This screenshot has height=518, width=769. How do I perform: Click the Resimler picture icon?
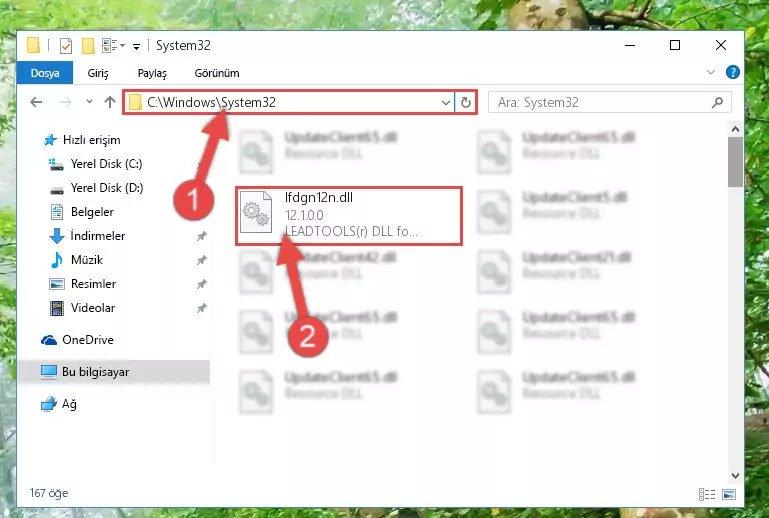(x=57, y=284)
